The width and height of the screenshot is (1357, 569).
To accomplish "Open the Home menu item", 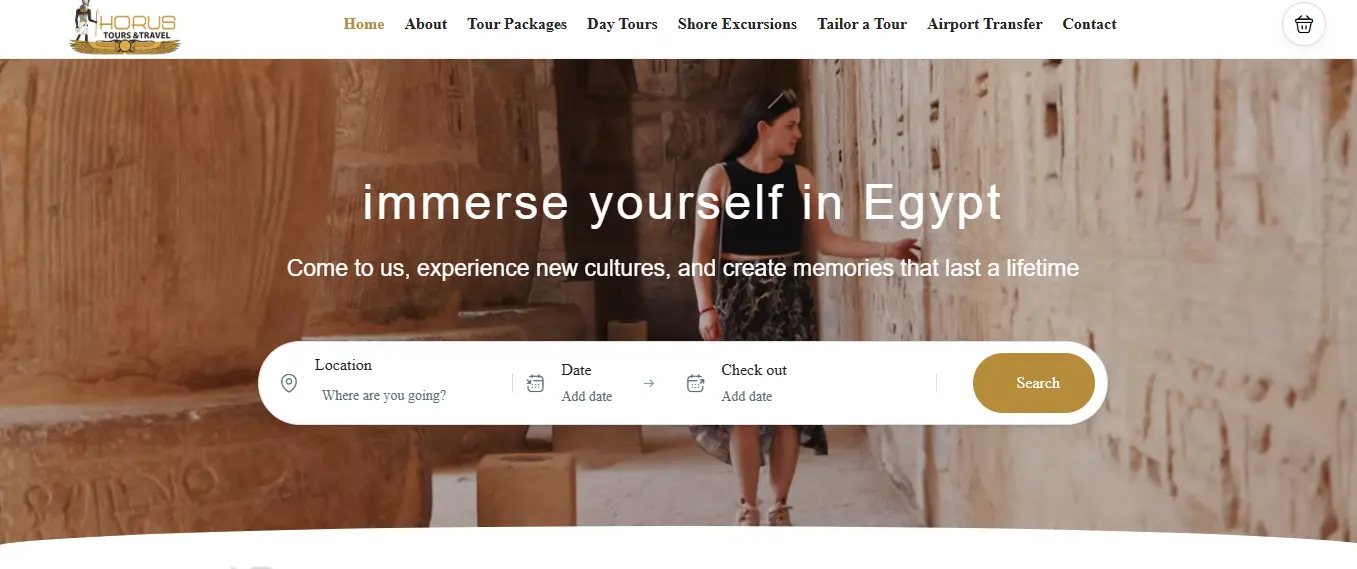I will point(364,24).
